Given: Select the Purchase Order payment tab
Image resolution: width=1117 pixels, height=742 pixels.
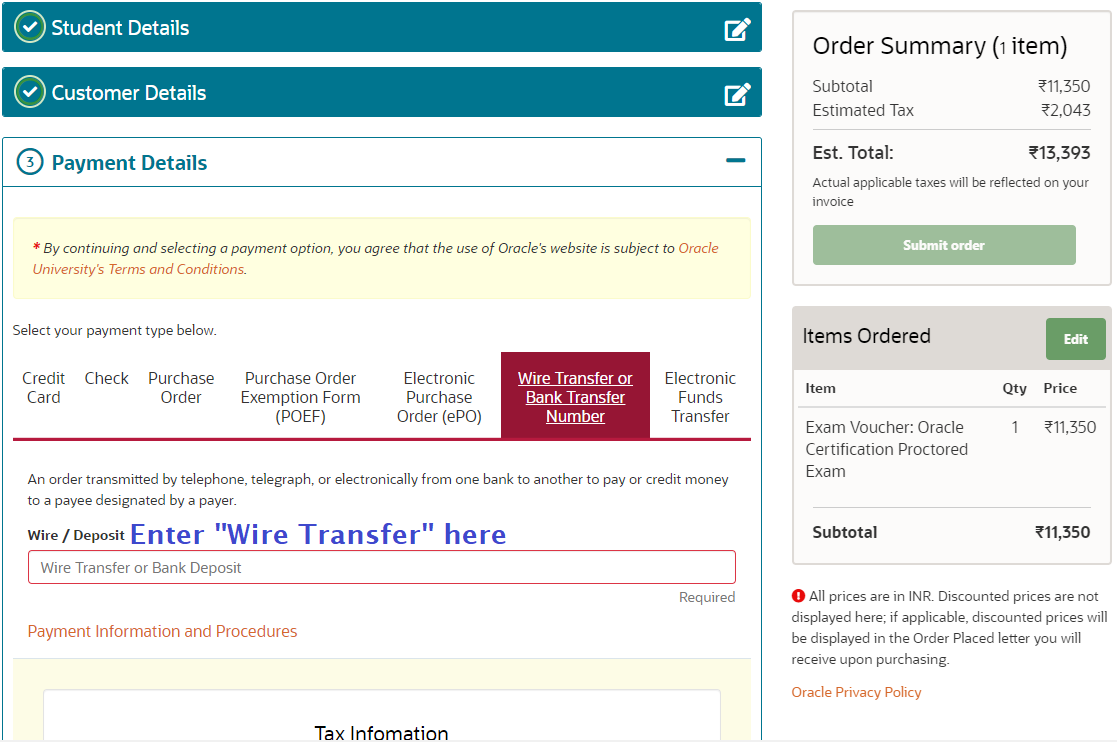Looking at the screenshot, I should [x=181, y=388].
